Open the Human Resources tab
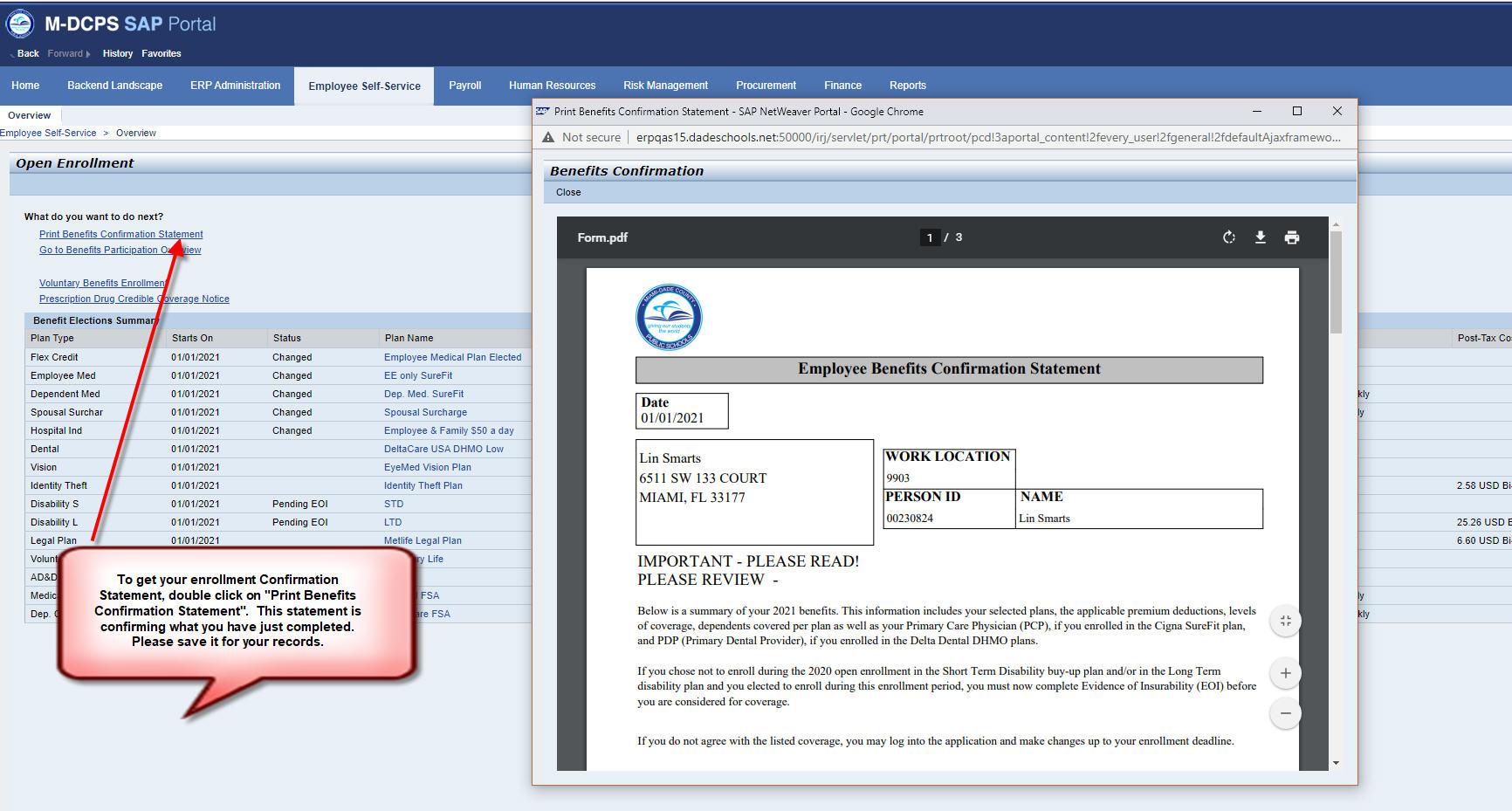Image resolution: width=1512 pixels, height=811 pixels. [x=553, y=86]
